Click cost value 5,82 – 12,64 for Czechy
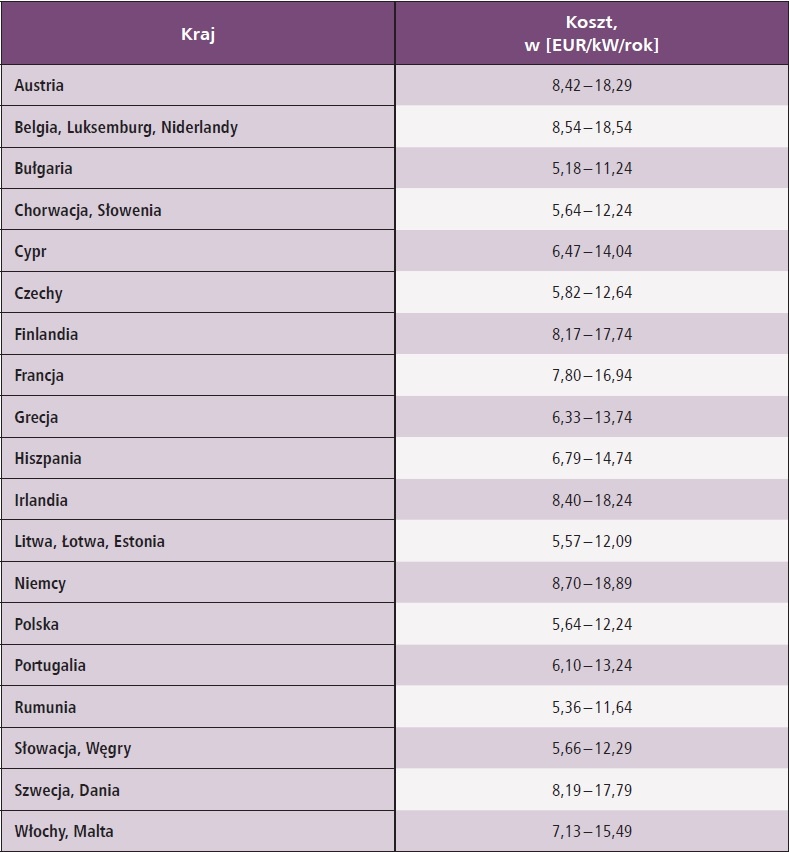Screen dimensions: 789x852 [592, 292]
